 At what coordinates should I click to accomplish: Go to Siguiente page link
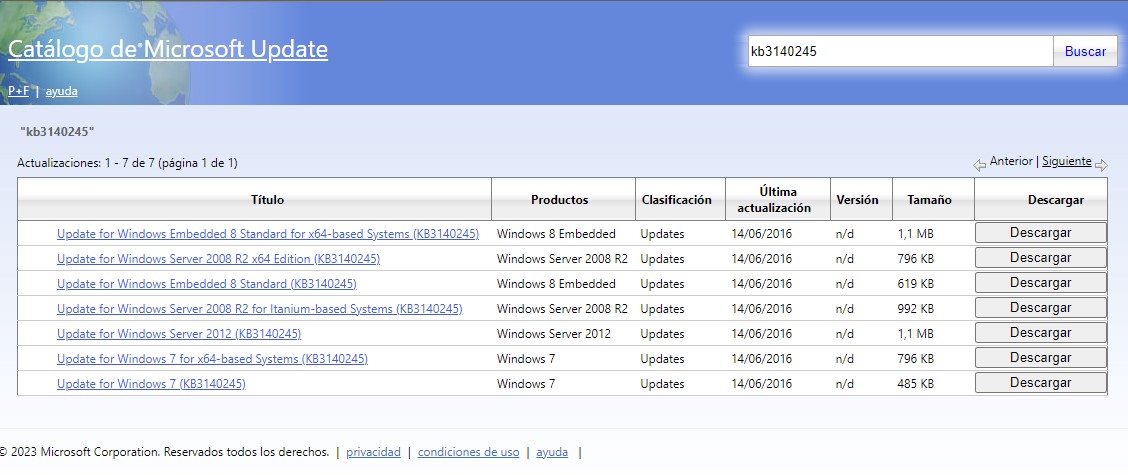pyautogui.click(x=1066, y=161)
